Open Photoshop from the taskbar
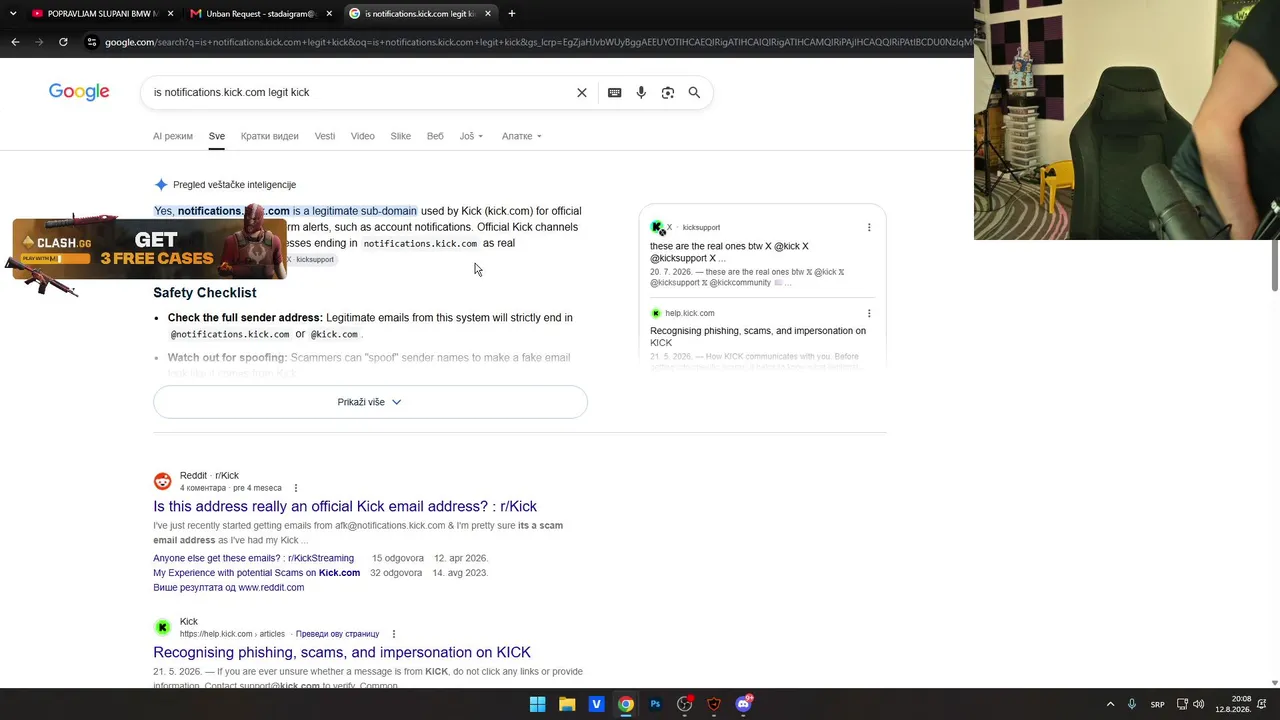Screen dimensions: 1280x720 click(655, 704)
